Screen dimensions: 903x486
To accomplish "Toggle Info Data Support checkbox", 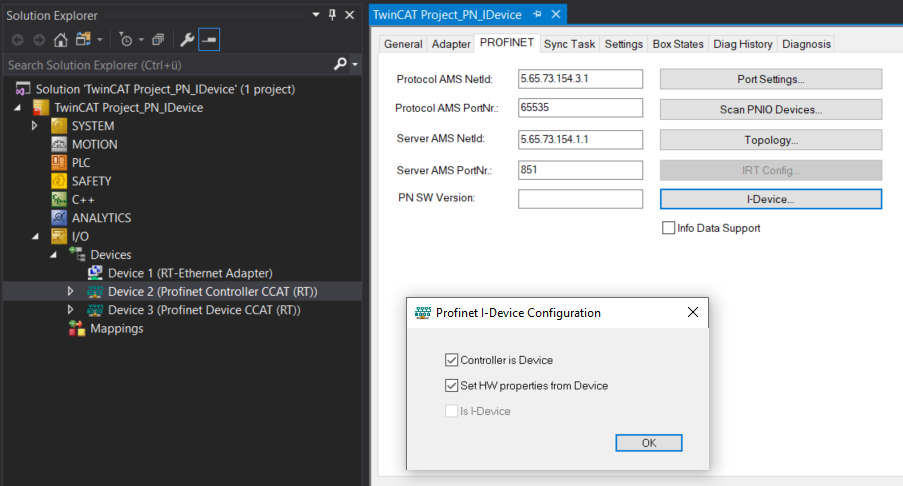I will tap(668, 228).
